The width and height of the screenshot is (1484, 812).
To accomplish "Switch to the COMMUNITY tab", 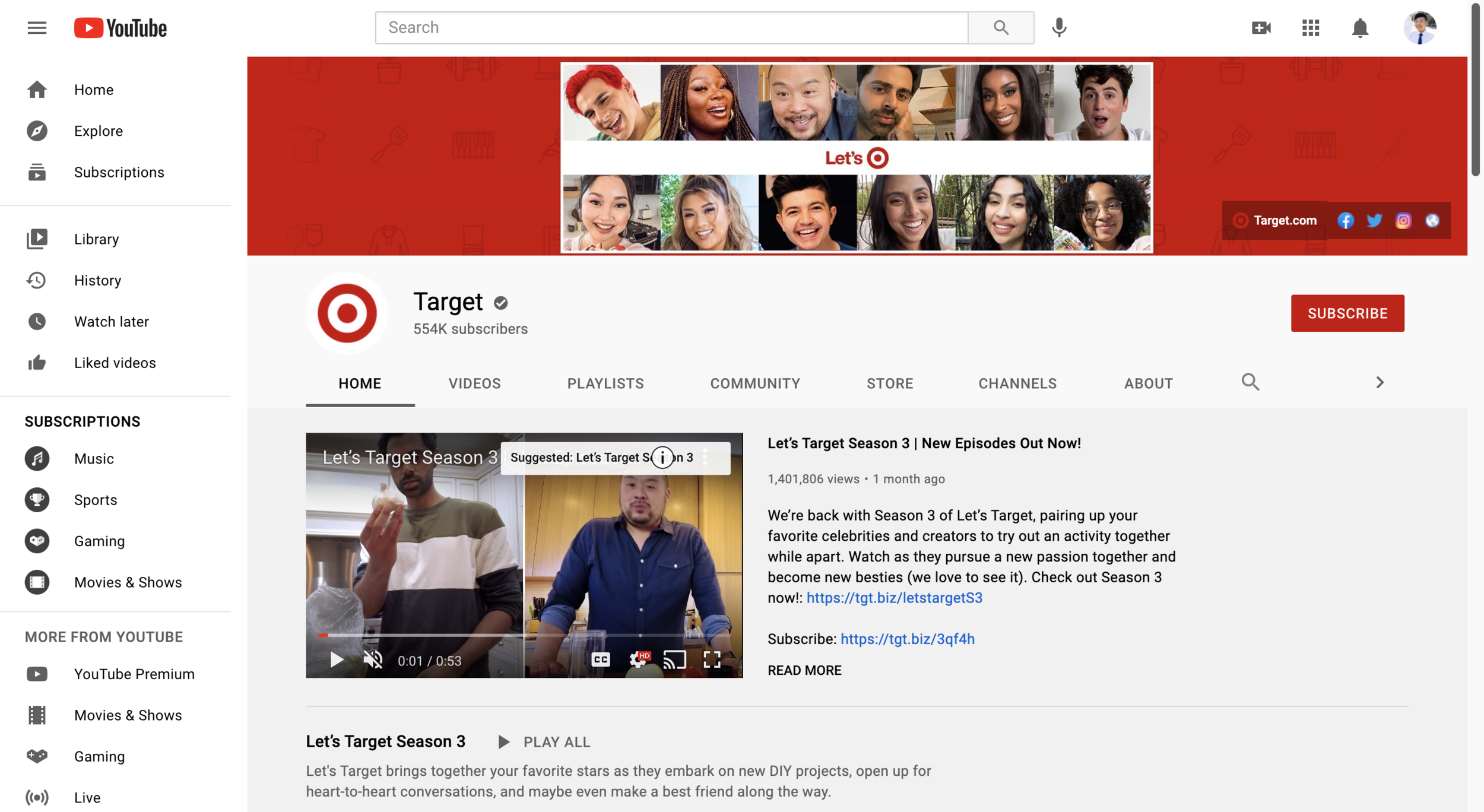I will [x=755, y=383].
